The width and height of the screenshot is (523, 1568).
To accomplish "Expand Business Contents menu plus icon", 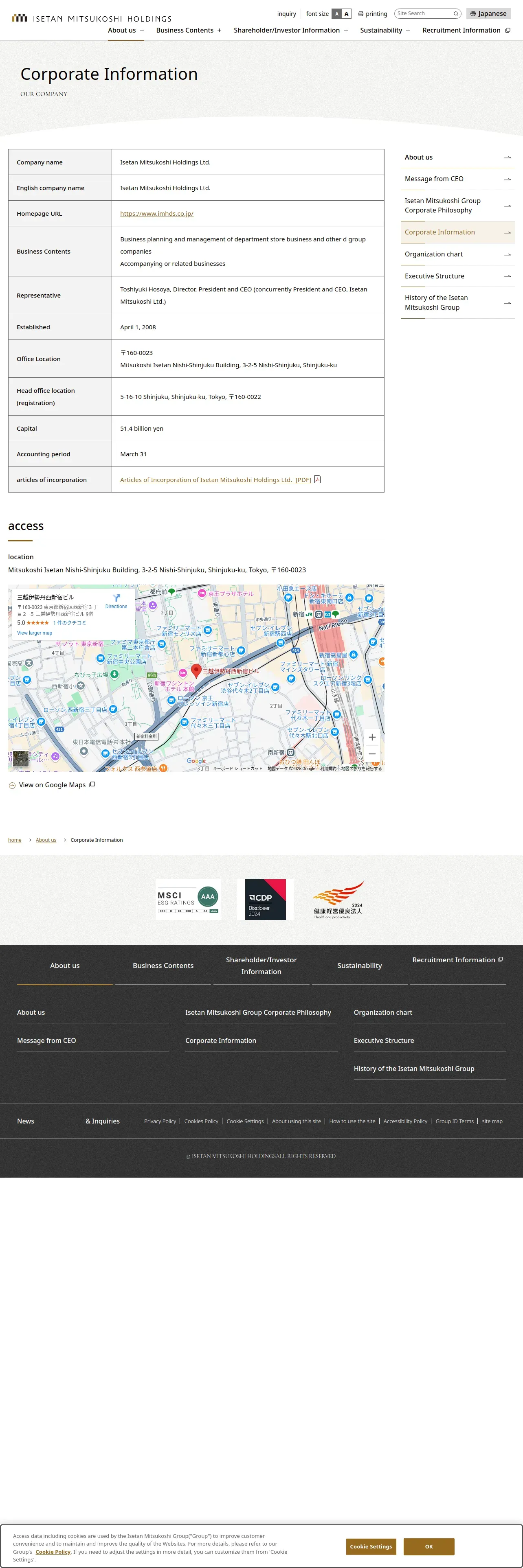I will click(219, 31).
